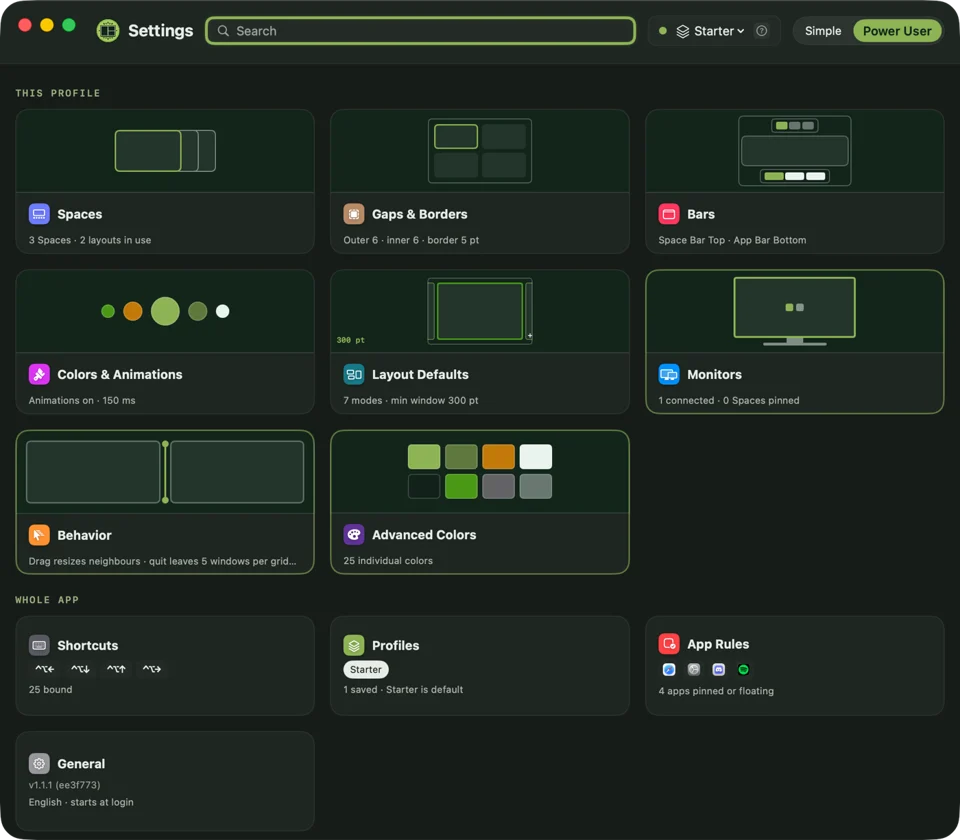Screen dimensions: 960x840
Task: Click '1 connected · 0 Spaces pinned'
Action: pyautogui.click(x=729, y=400)
